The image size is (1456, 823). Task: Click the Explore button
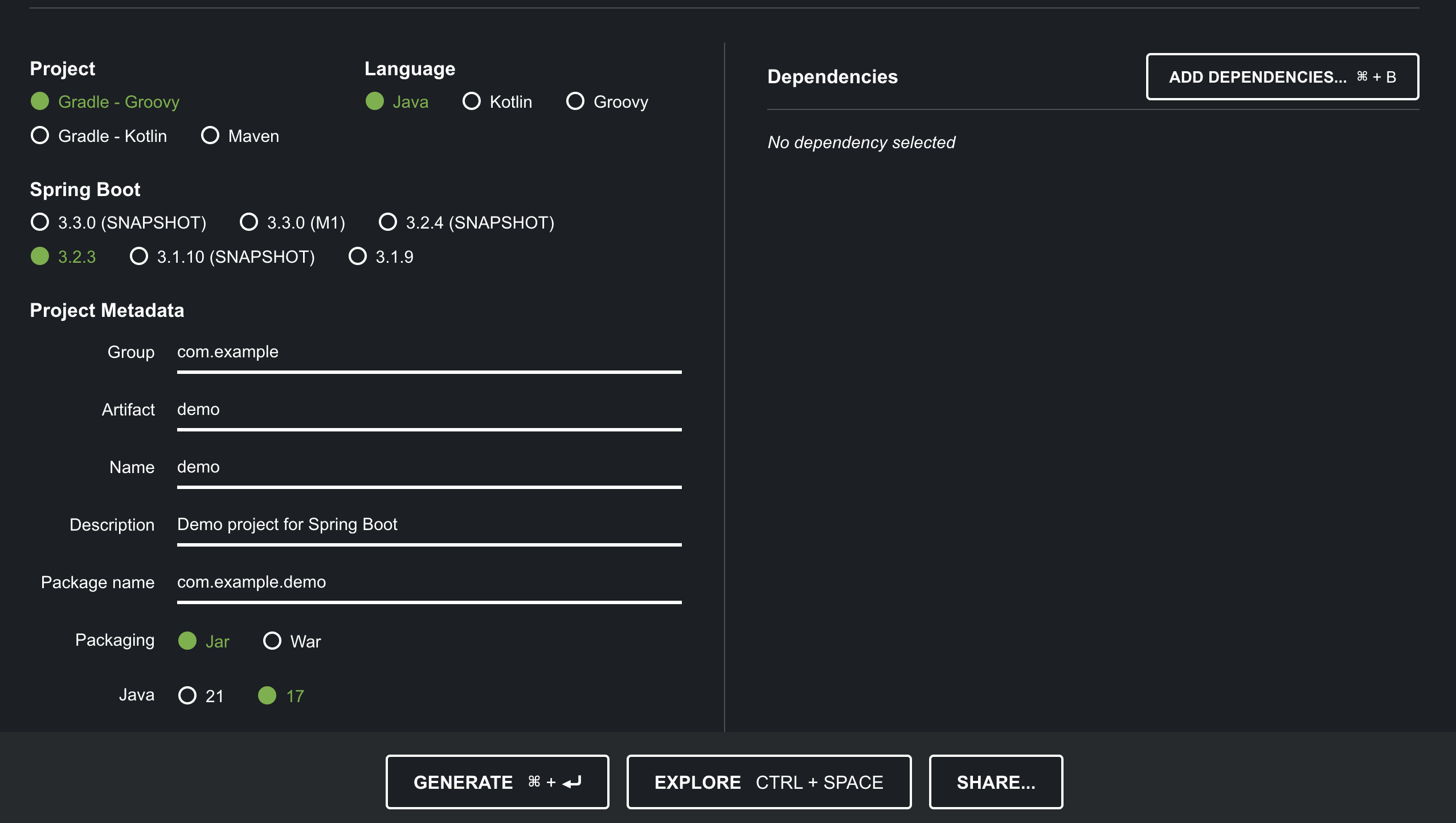[x=768, y=782]
